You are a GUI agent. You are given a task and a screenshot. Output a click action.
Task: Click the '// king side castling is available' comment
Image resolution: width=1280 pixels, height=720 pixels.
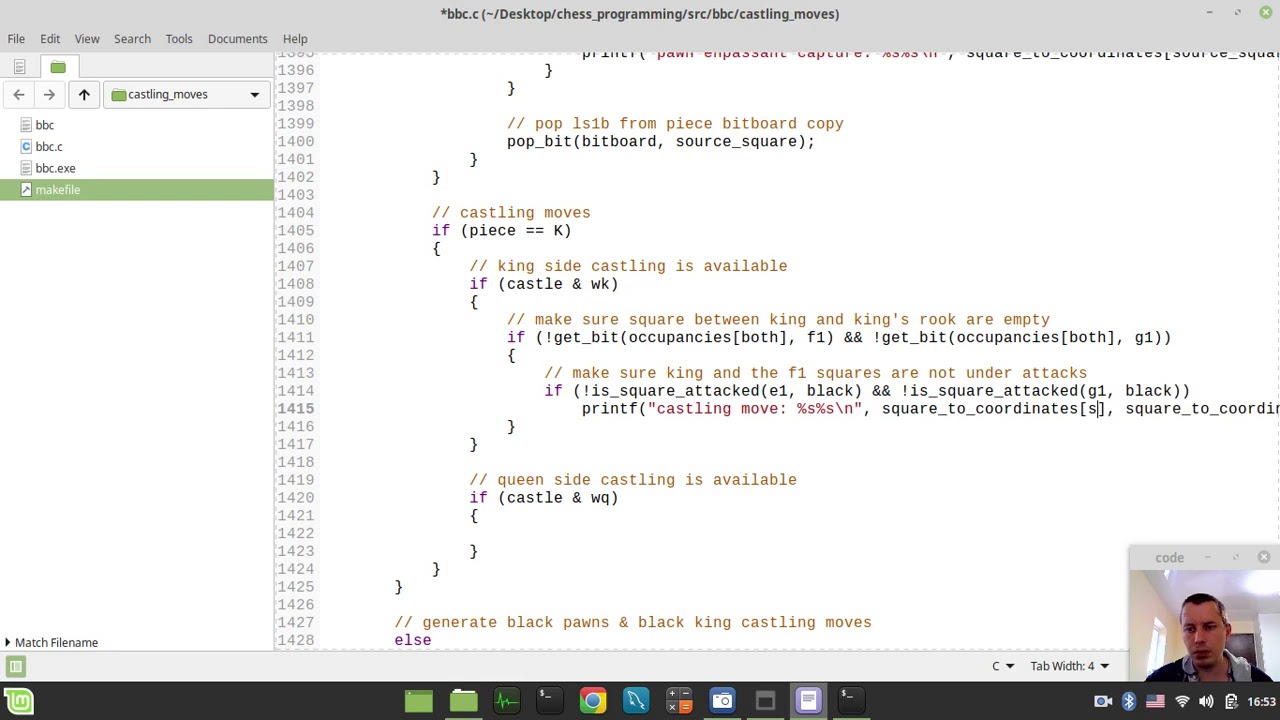(x=628, y=266)
